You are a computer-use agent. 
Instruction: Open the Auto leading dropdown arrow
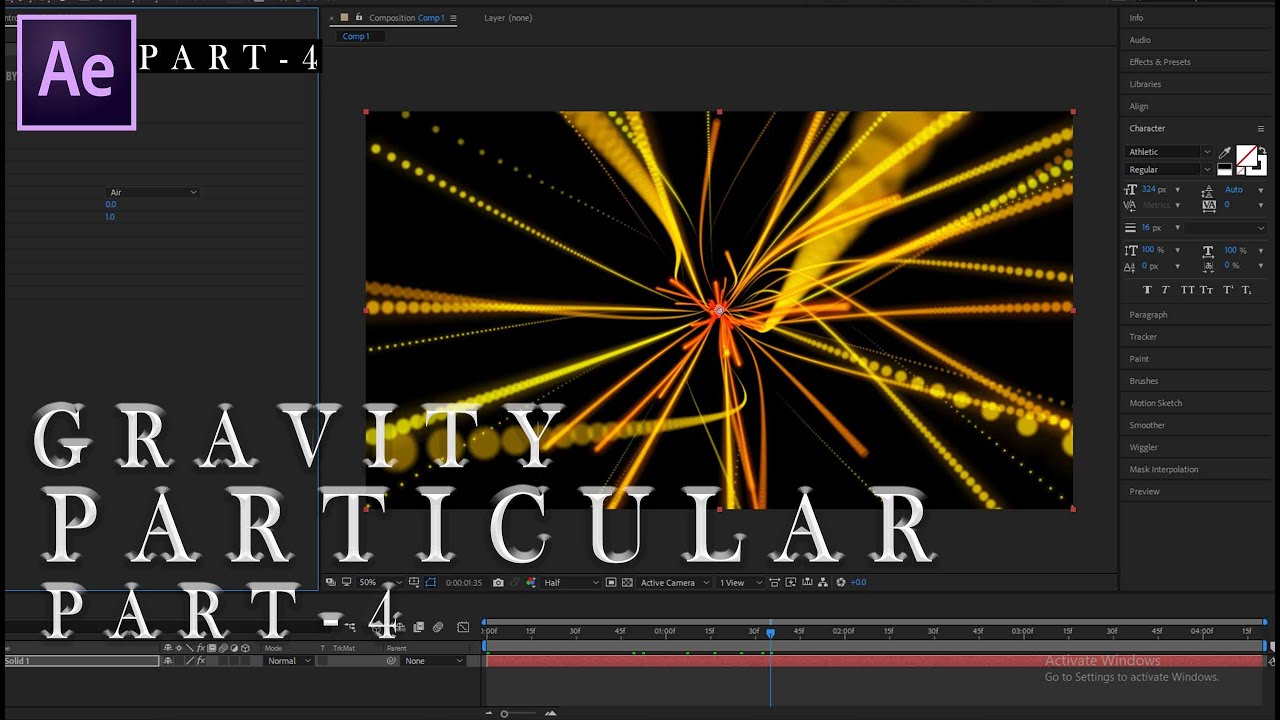1261,190
